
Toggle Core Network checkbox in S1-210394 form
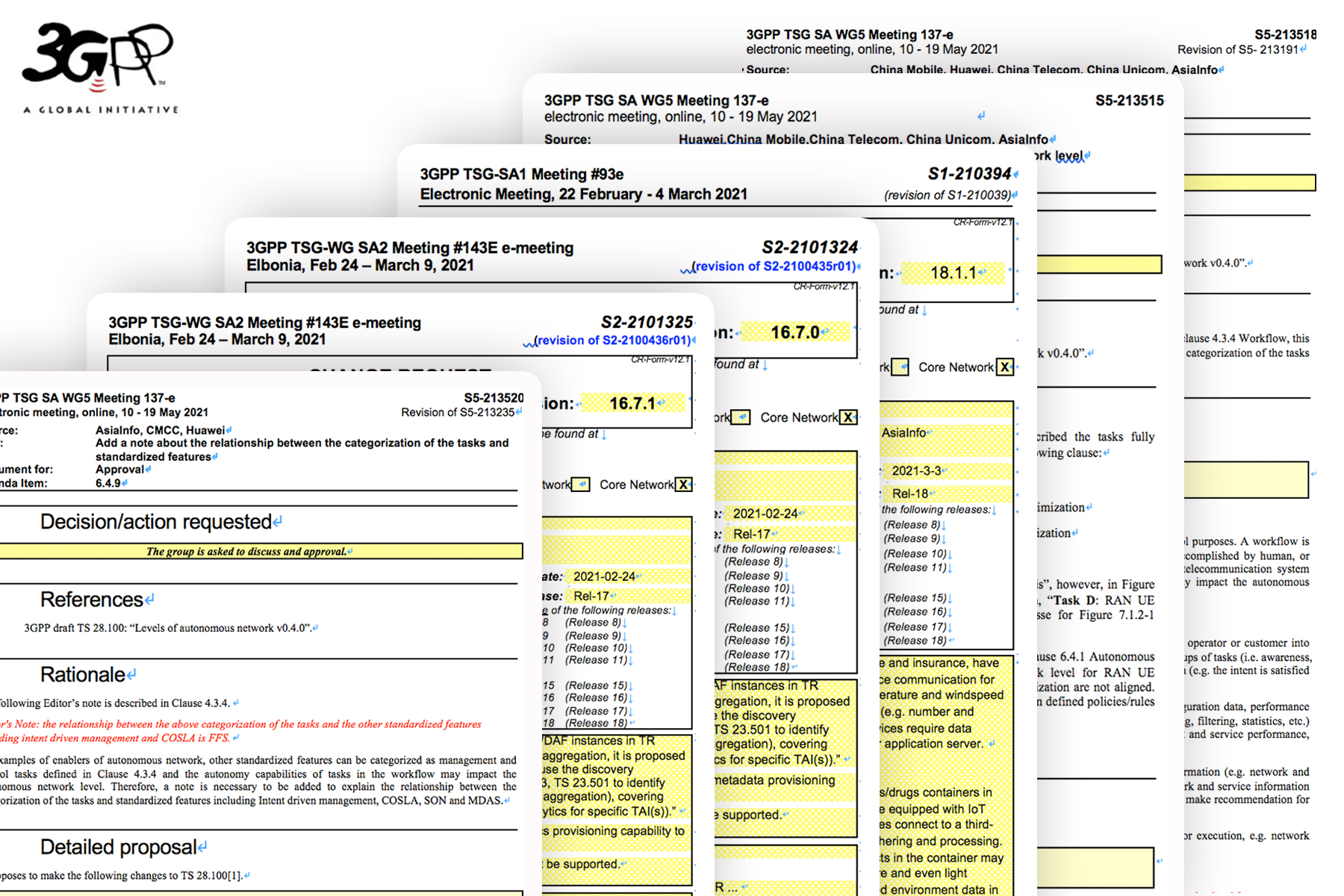tap(1005, 367)
